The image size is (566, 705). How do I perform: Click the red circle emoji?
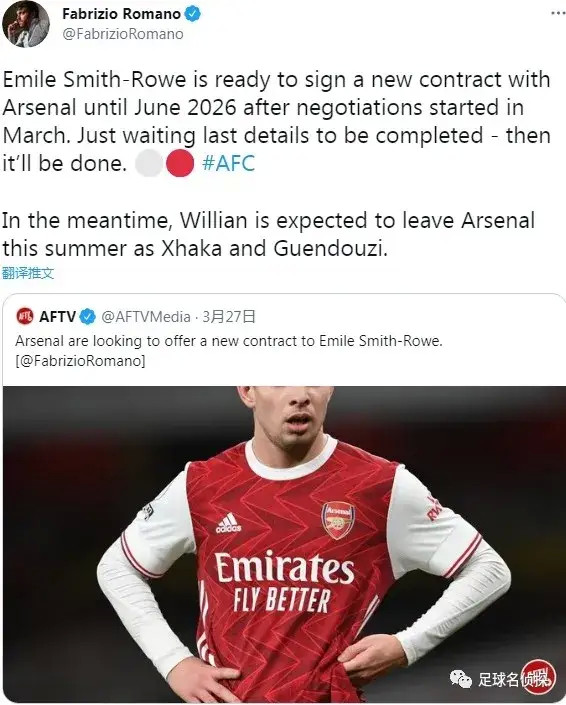click(180, 163)
